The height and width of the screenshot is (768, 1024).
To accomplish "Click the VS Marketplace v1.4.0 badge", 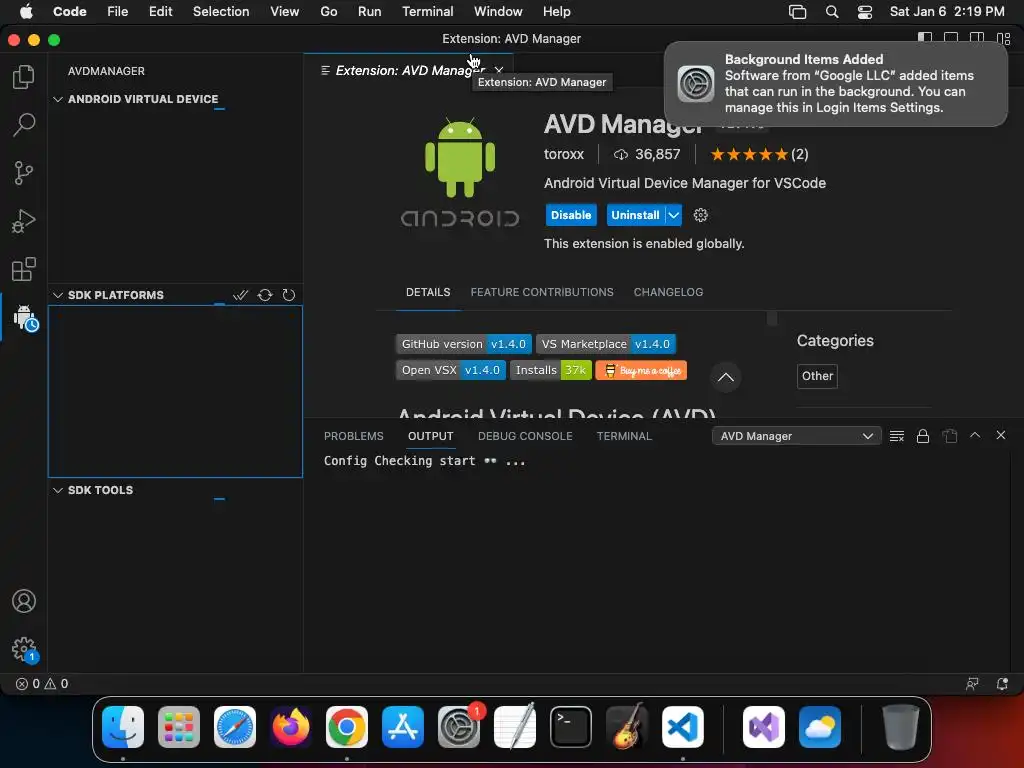I will pyautogui.click(x=605, y=344).
